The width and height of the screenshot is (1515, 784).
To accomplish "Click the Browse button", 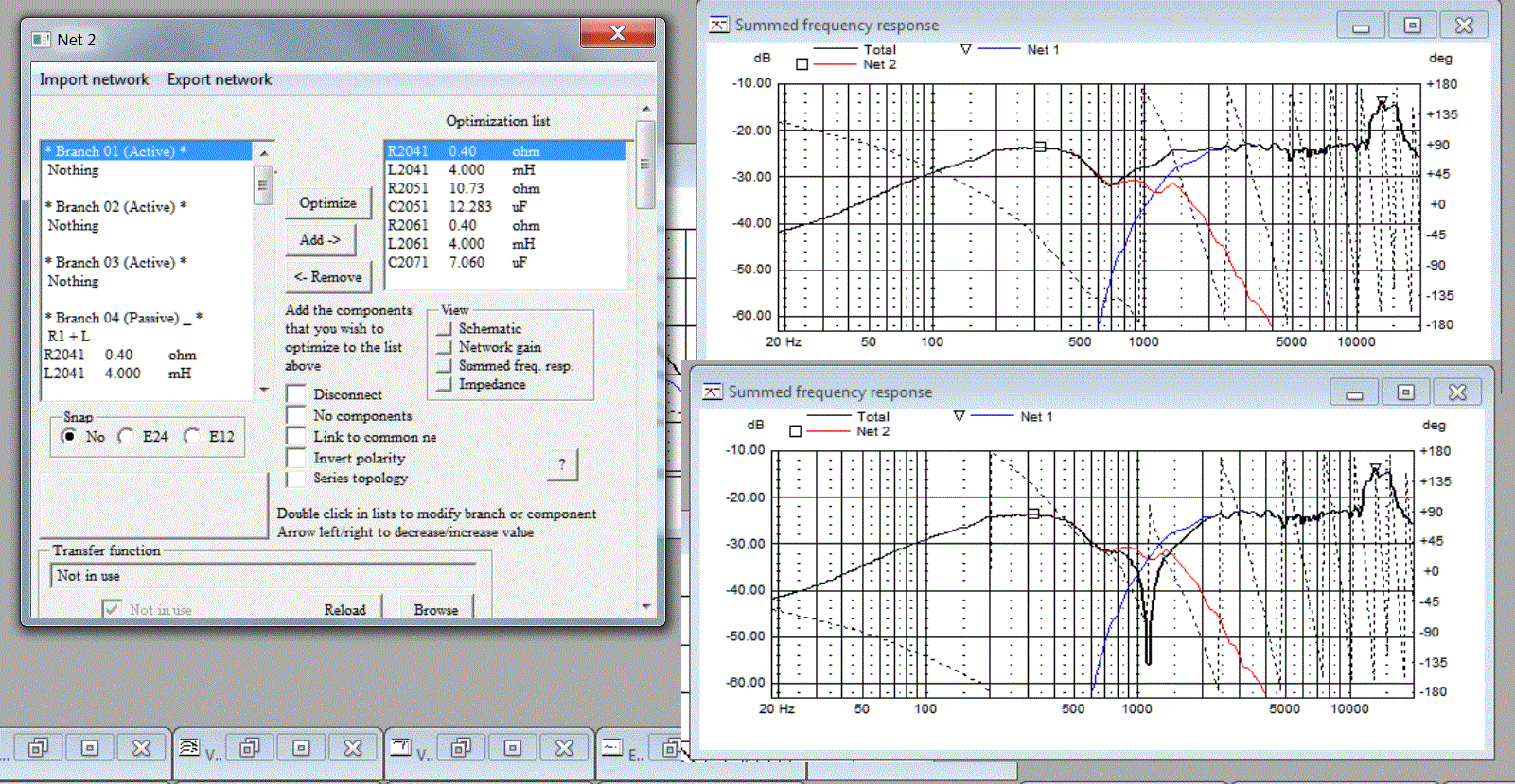I will click(x=436, y=609).
